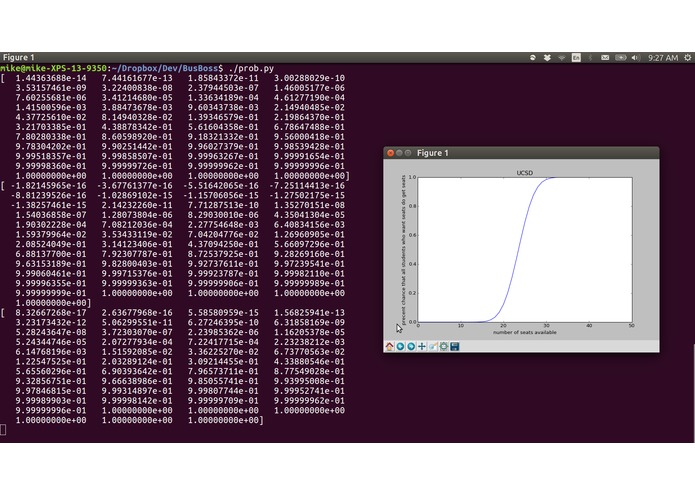Select the Zoom to rectangle tool

pos(433,346)
